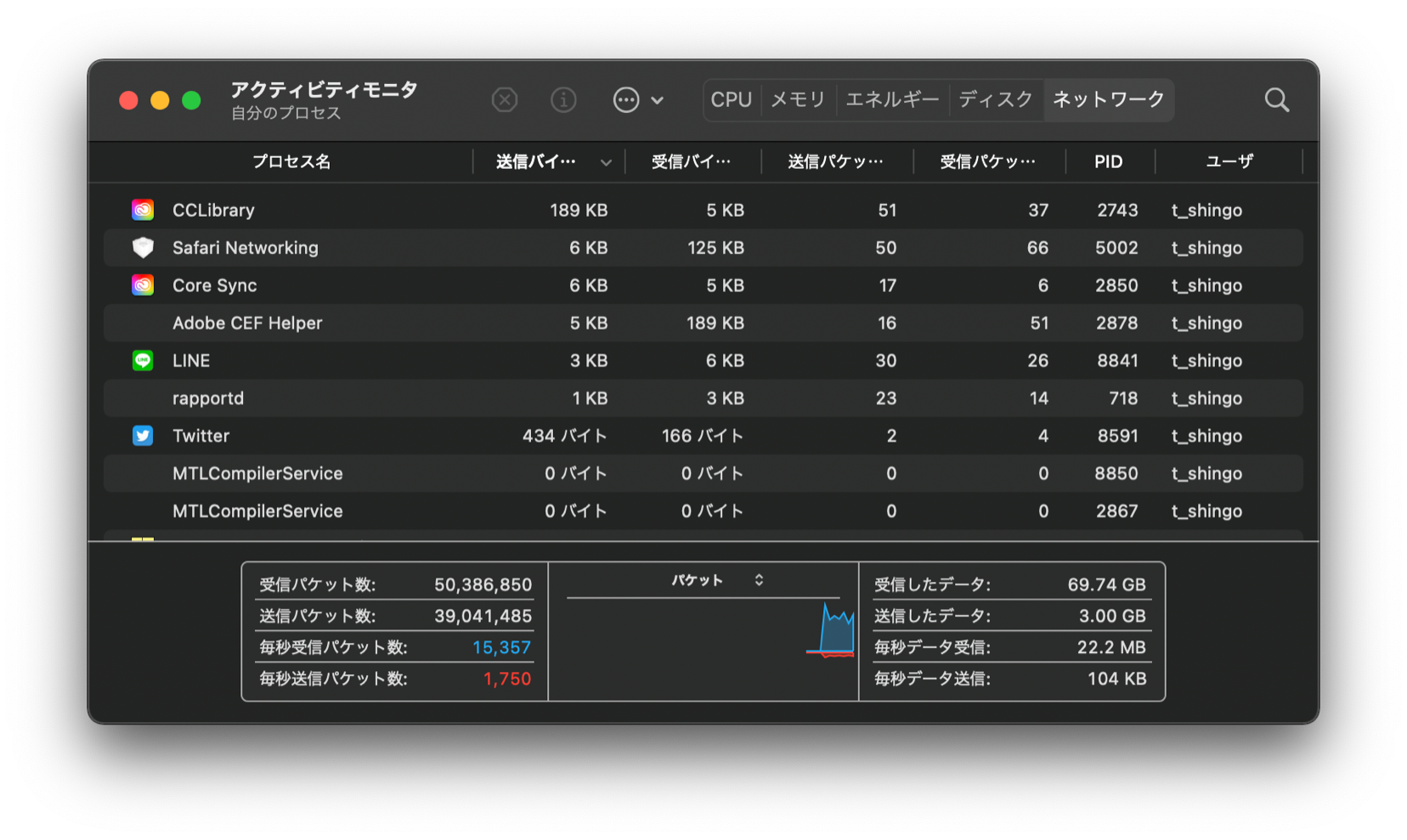Screen dimensions: 1407x840
Task: Click the 毎秒データ受信 22.2 MB value
Action: [x=1111, y=647]
